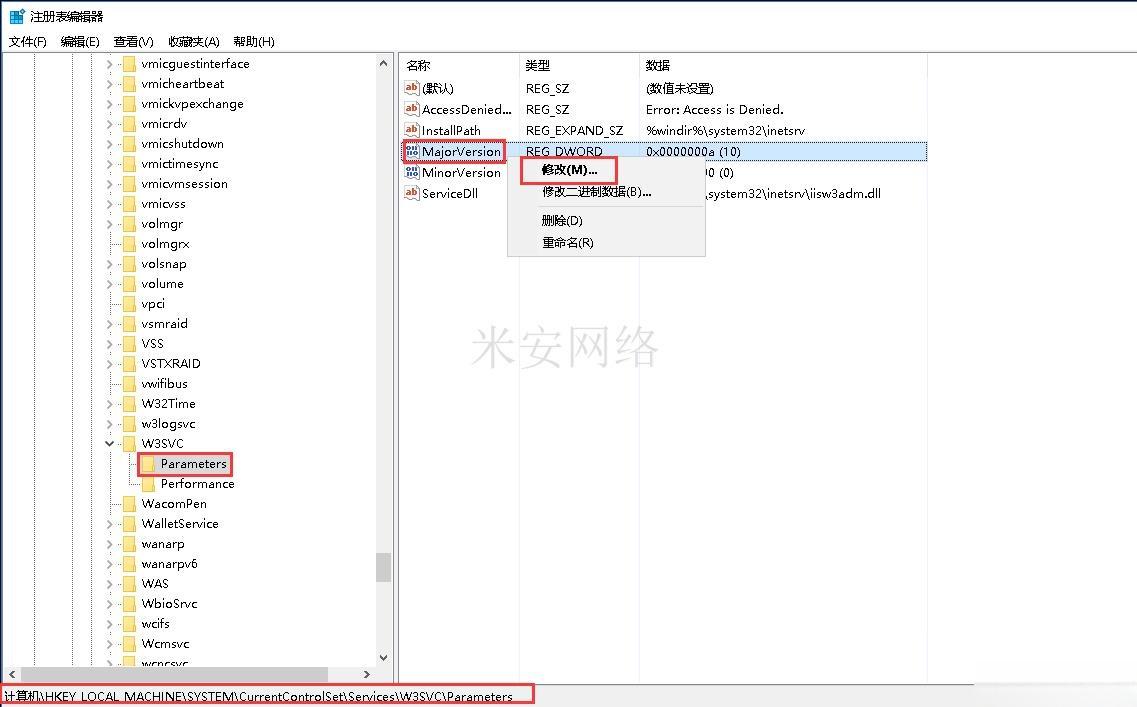This screenshot has height=707, width=1137.
Task: Expand the wanarp tree node
Action: [x=109, y=544]
